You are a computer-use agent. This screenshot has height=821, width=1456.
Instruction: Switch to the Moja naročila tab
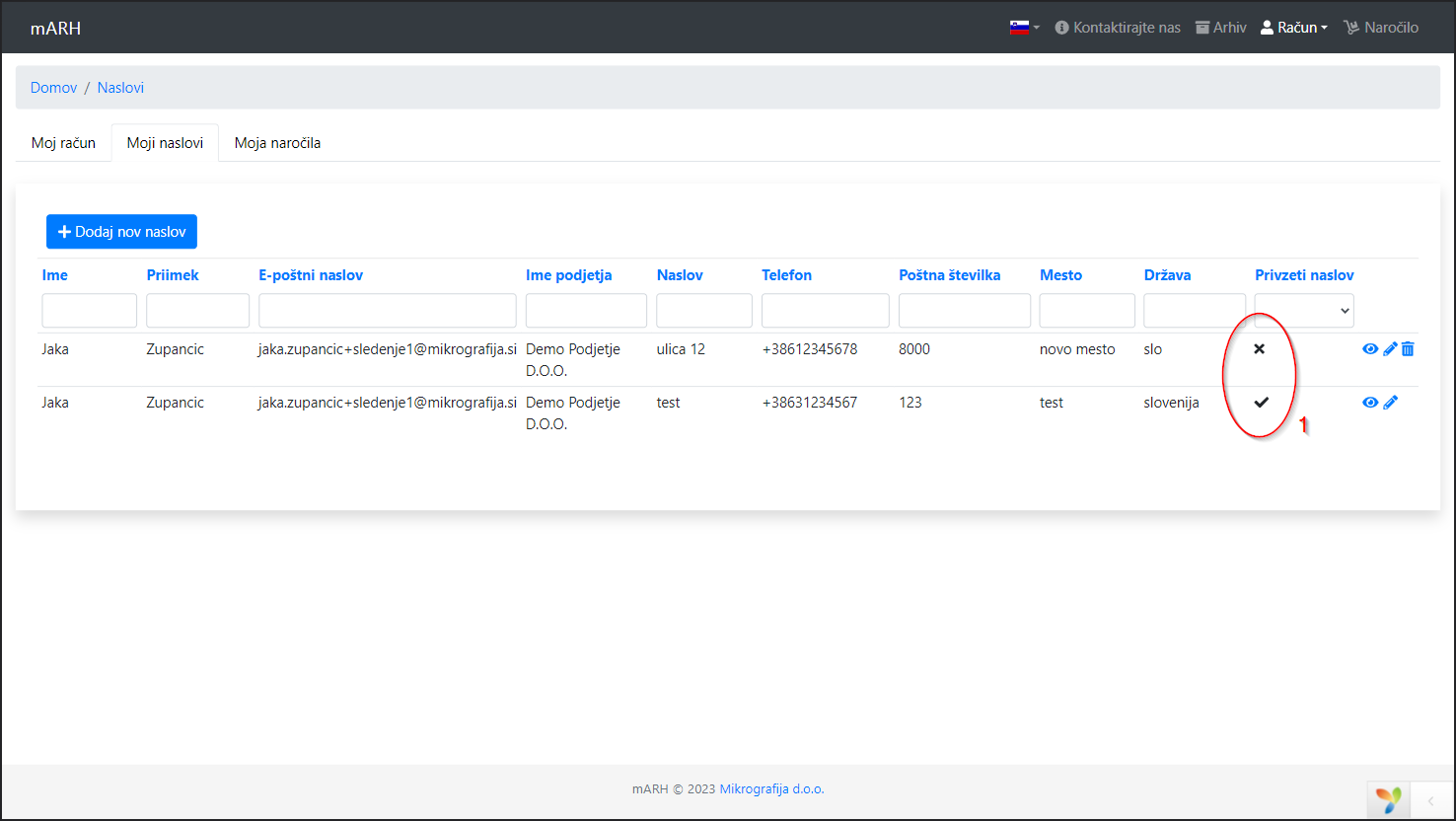coord(277,143)
